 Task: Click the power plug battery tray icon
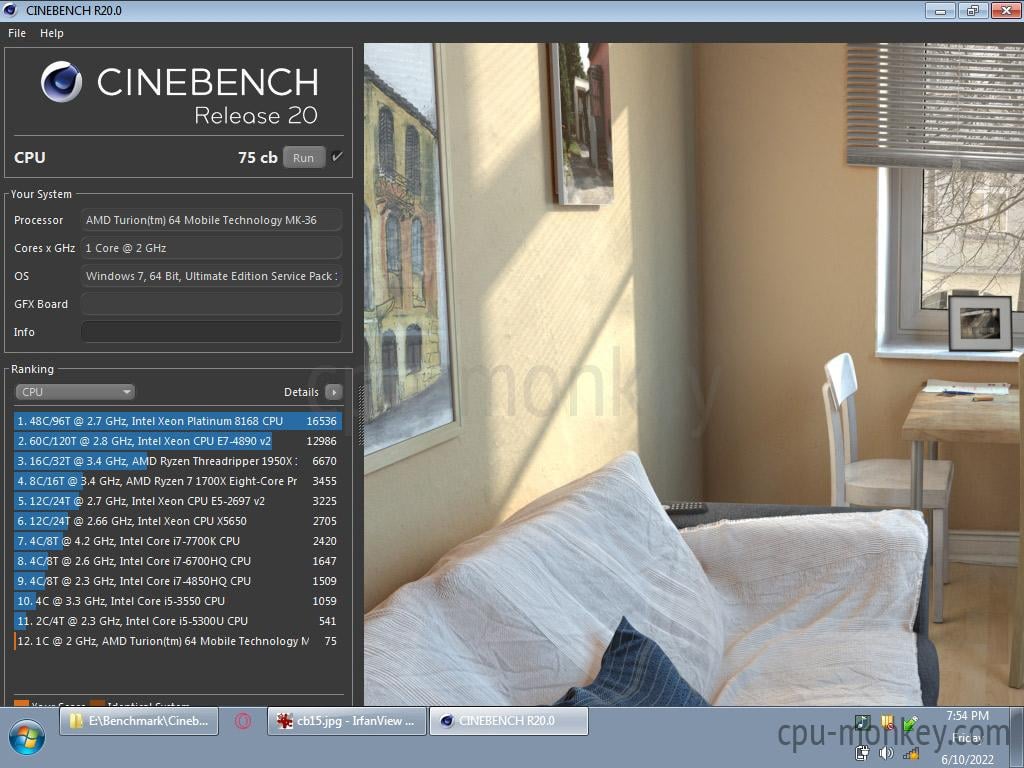click(863, 753)
